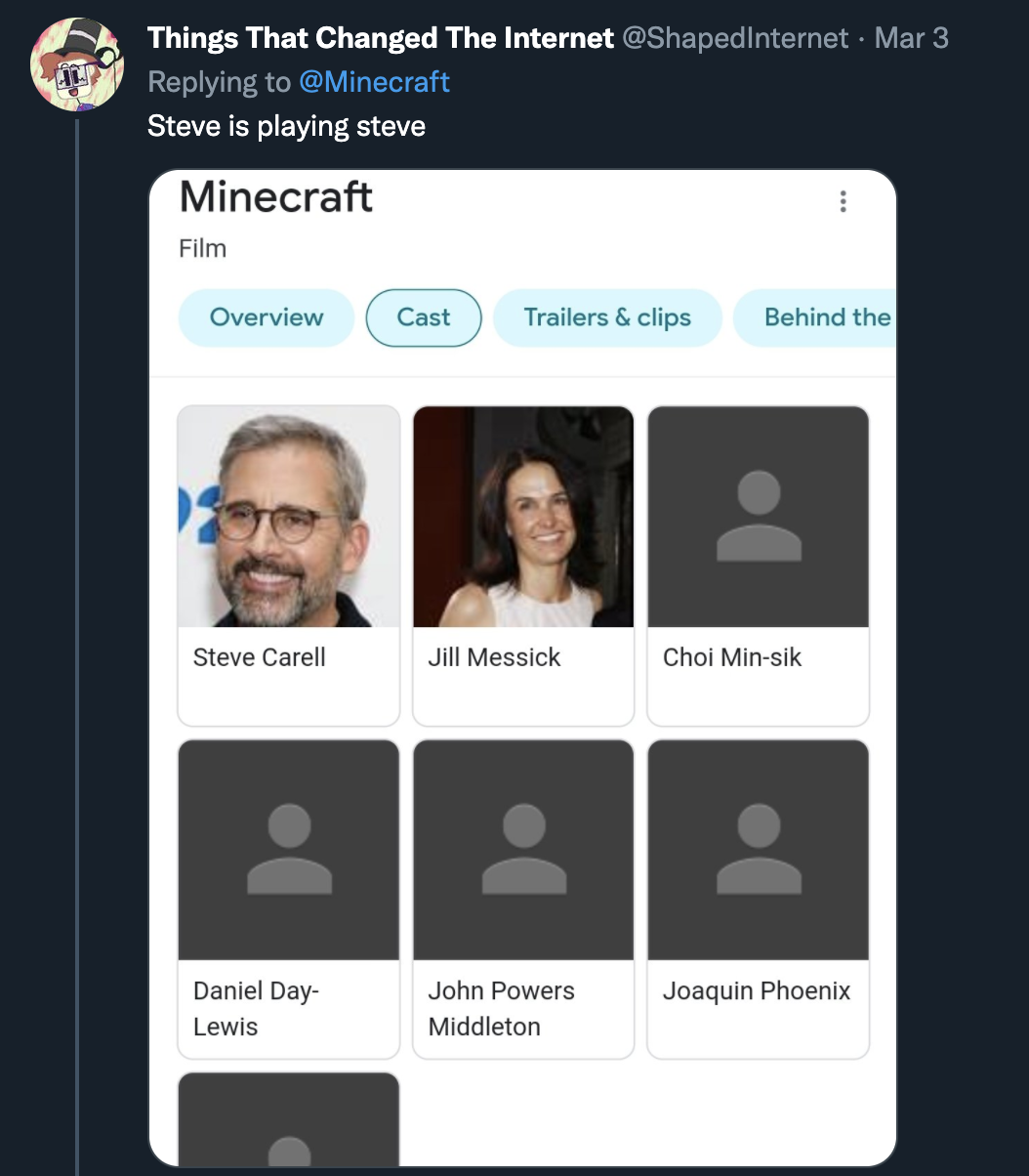Open the @Minecraft profile link
1029x1176 pixels.
tap(374, 81)
